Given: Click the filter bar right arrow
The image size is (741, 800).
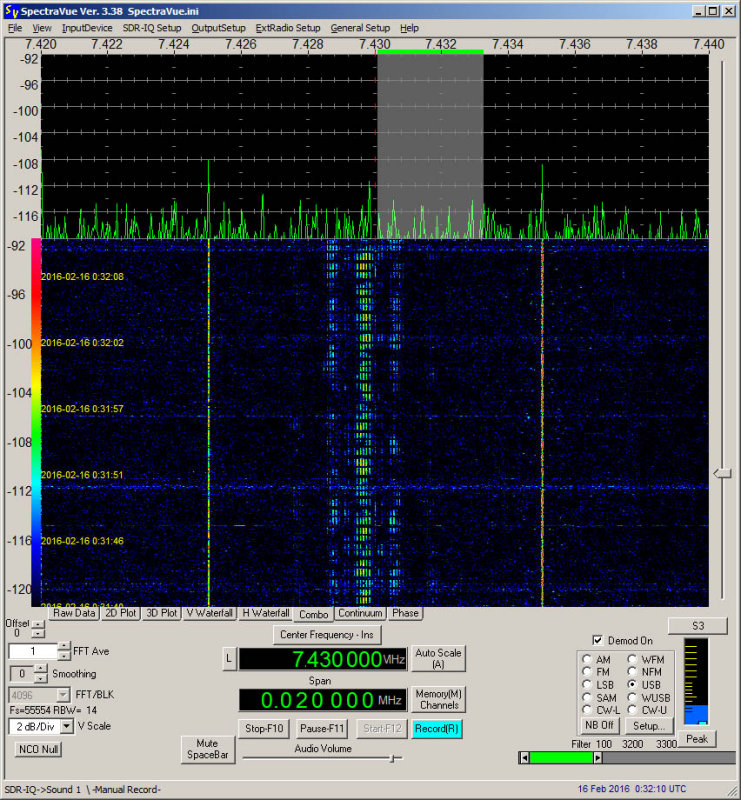Looking at the screenshot, I should [598, 758].
